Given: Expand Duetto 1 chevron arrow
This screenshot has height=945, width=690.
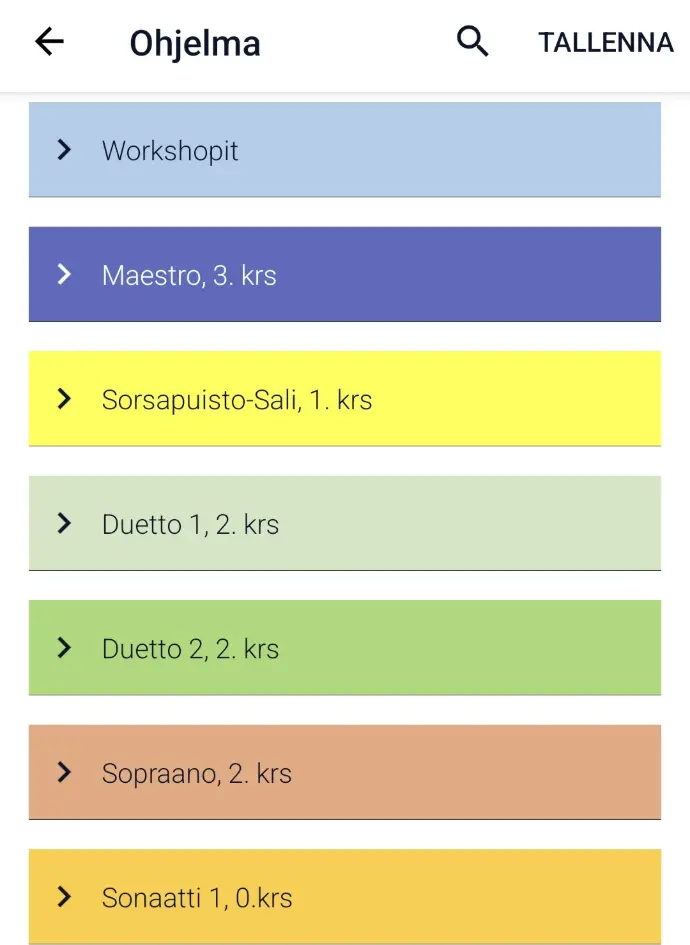Looking at the screenshot, I should (65, 523).
